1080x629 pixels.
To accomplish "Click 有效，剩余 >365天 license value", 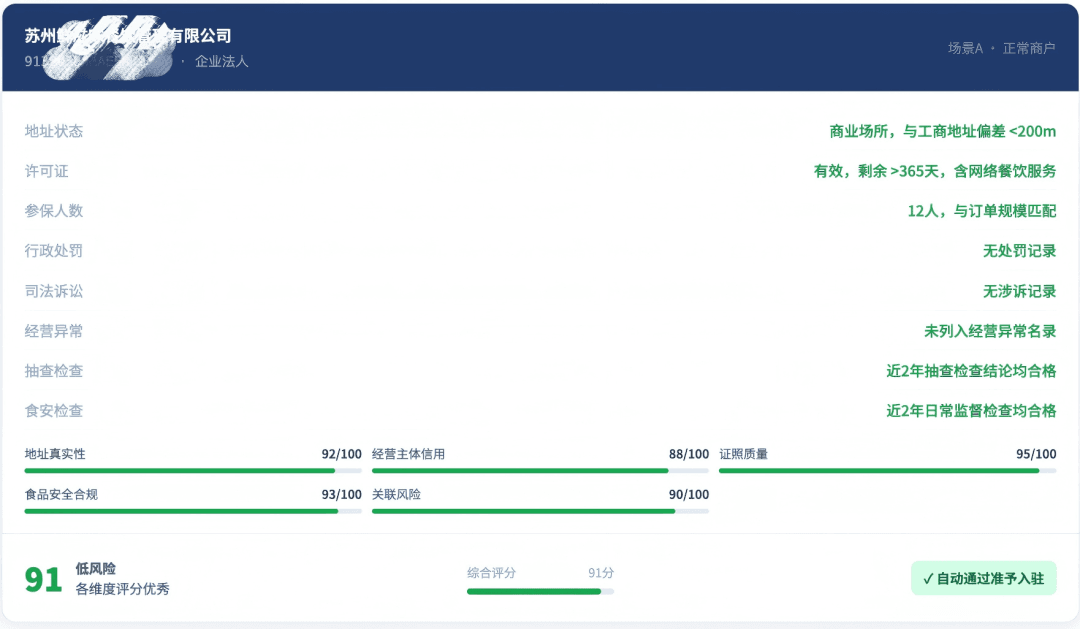I will [x=935, y=171].
